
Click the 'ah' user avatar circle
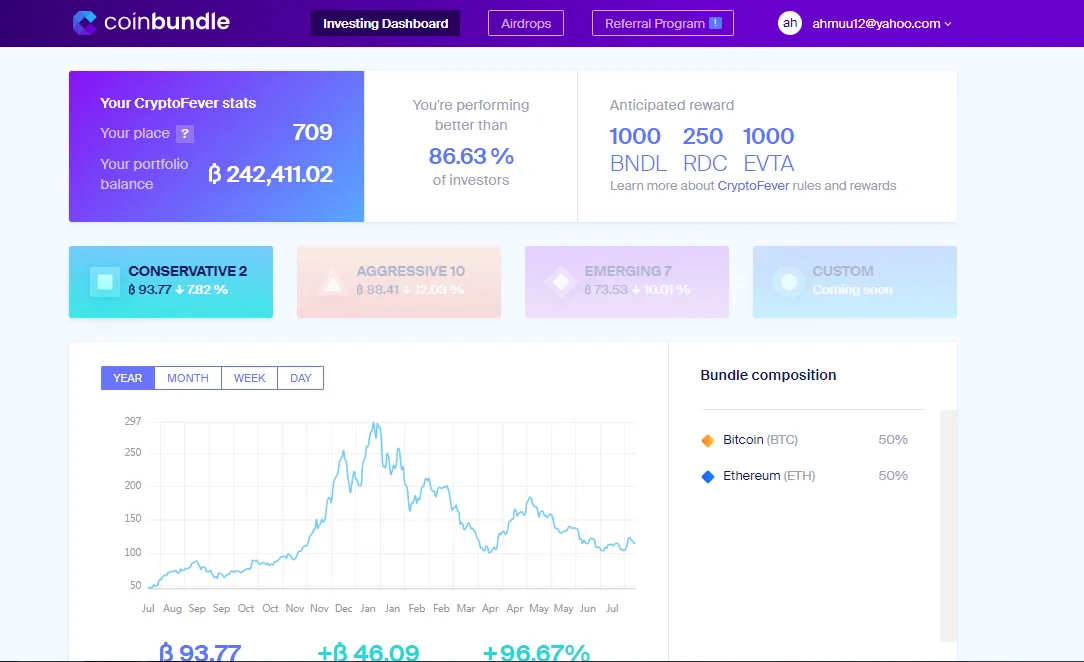(x=789, y=23)
